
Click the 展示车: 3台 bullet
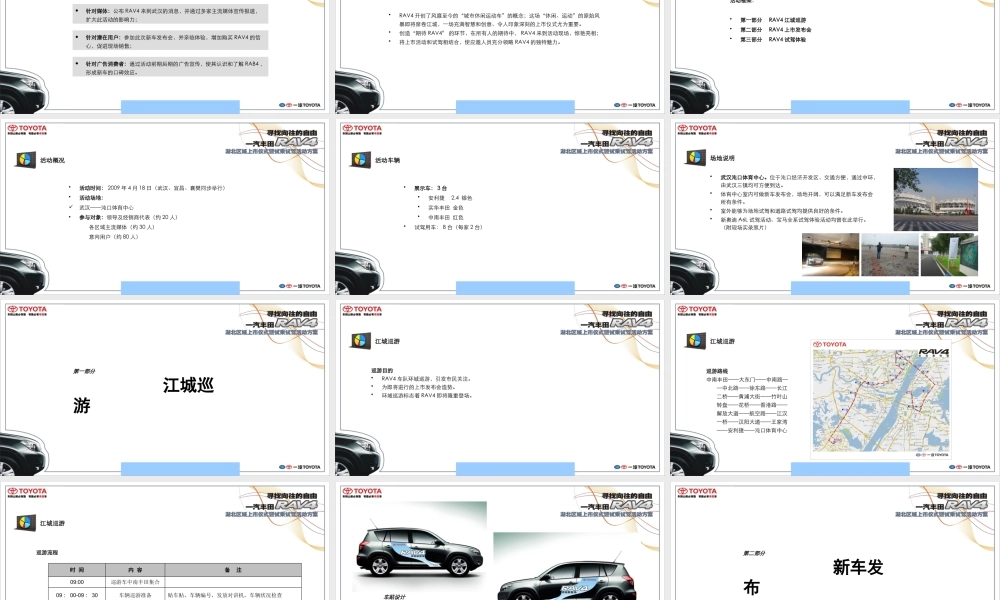click(430, 188)
